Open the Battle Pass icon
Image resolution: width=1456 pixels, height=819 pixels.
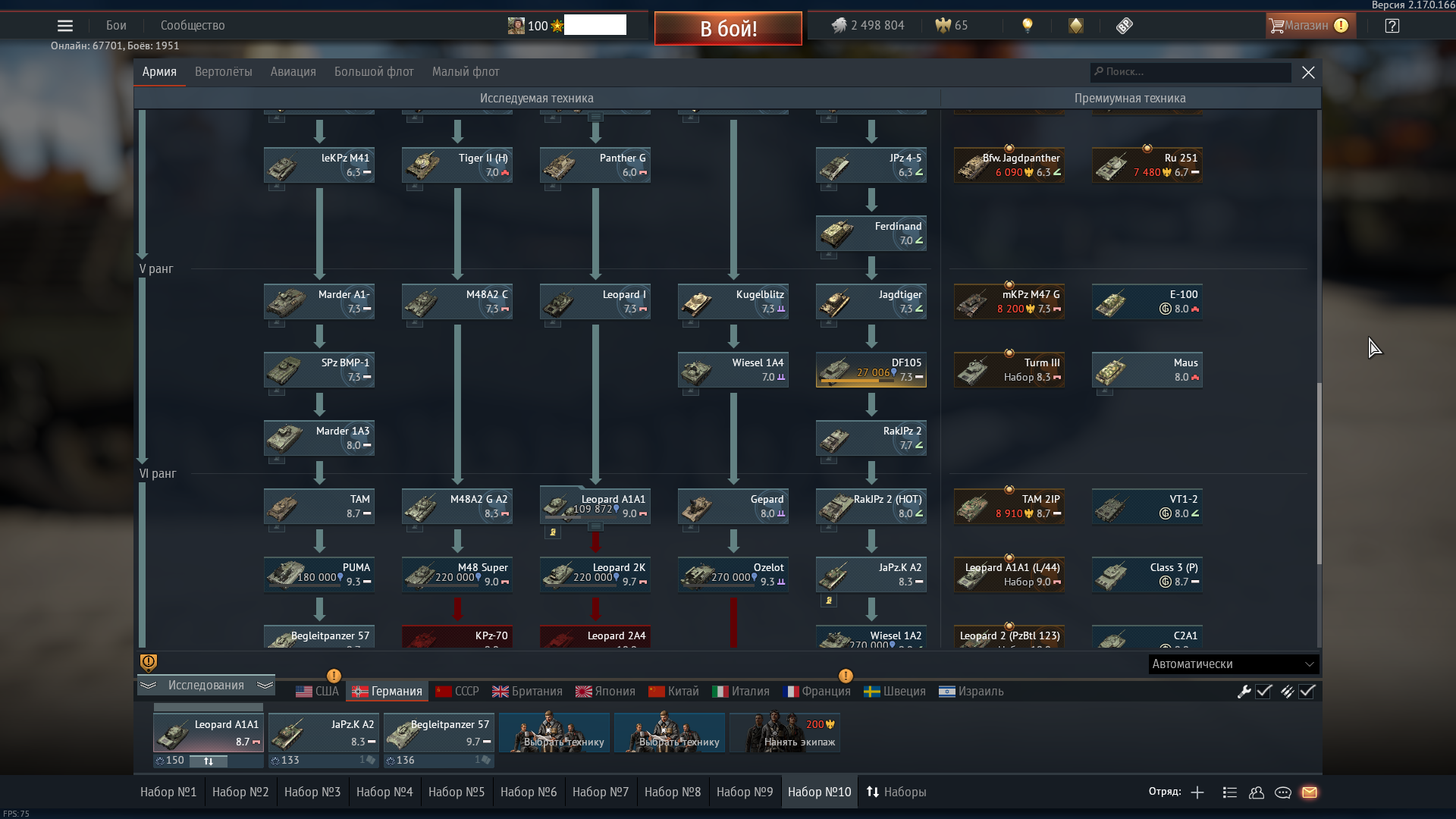1124,26
